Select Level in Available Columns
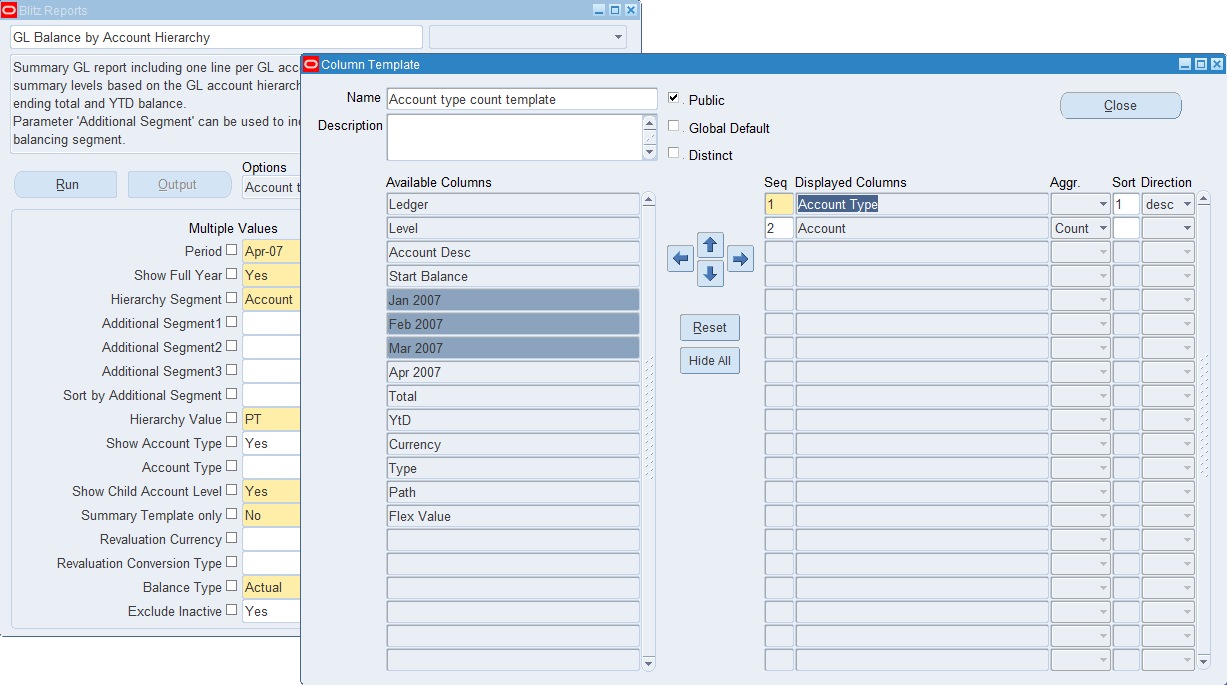 click(513, 228)
